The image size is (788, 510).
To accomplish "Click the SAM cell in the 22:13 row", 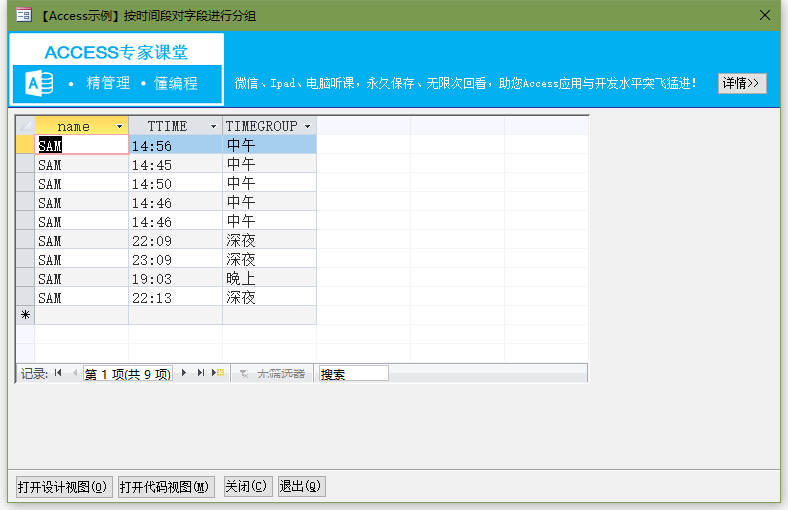I will click(x=82, y=297).
